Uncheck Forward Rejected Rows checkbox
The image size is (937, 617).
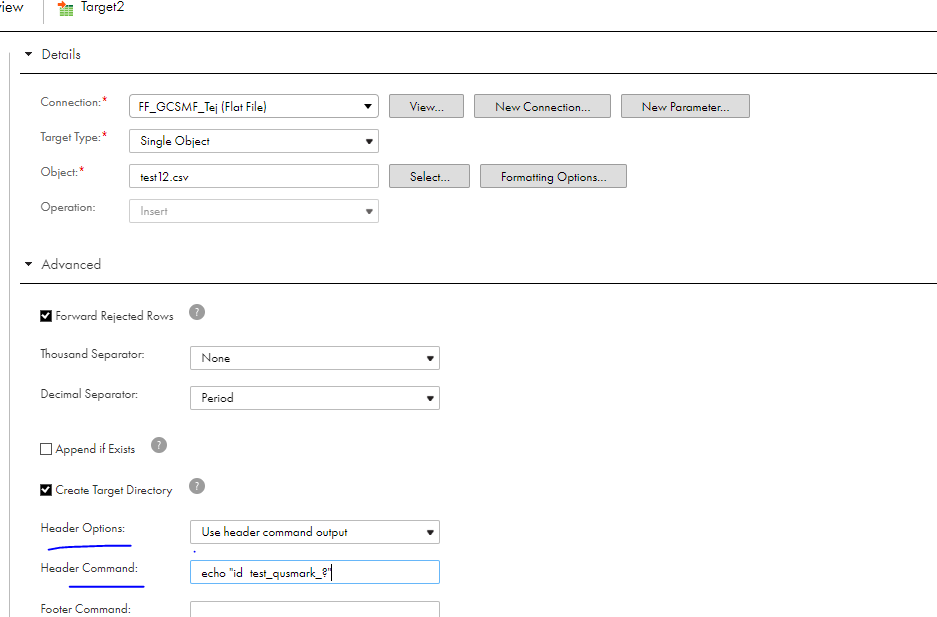[46, 316]
